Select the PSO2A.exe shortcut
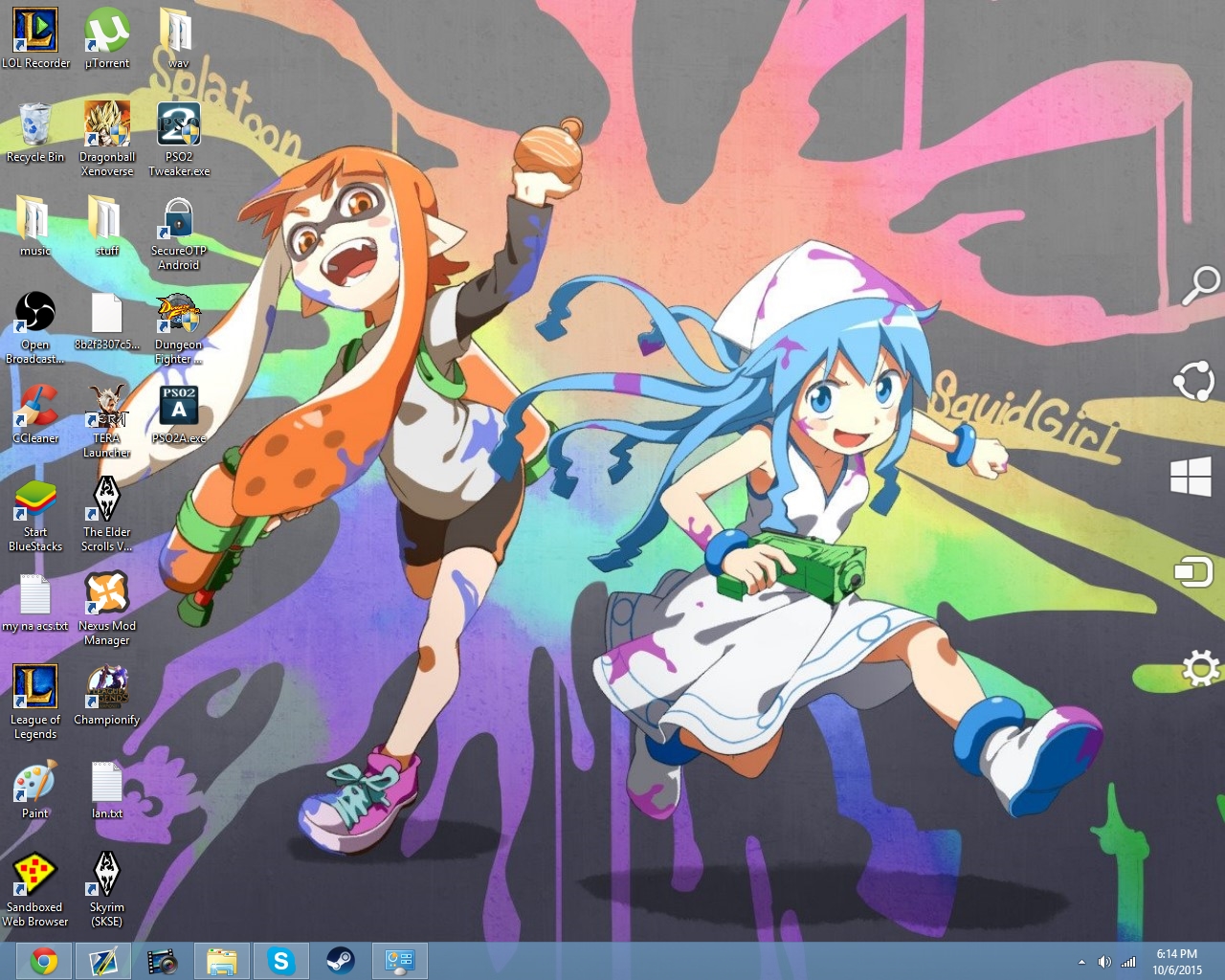The width and height of the screenshot is (1225, 980). pyautogui.click(x=179, y=413)
